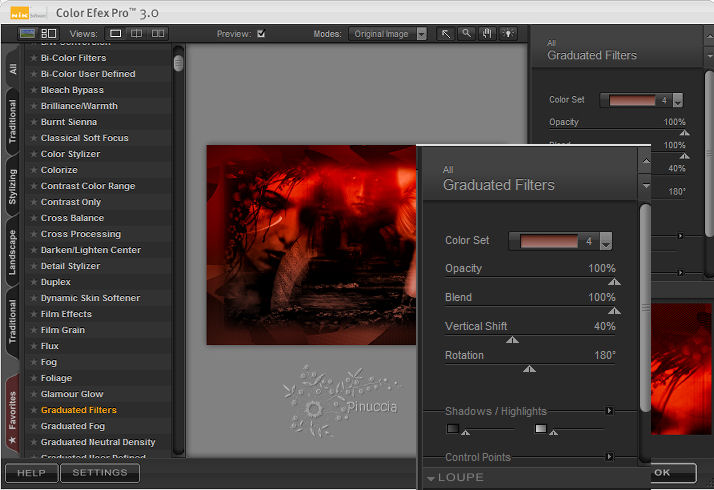The width and height of the screenshot is (714, 490).
Task: Toggle the Preview checkbox
Action: 261,33
